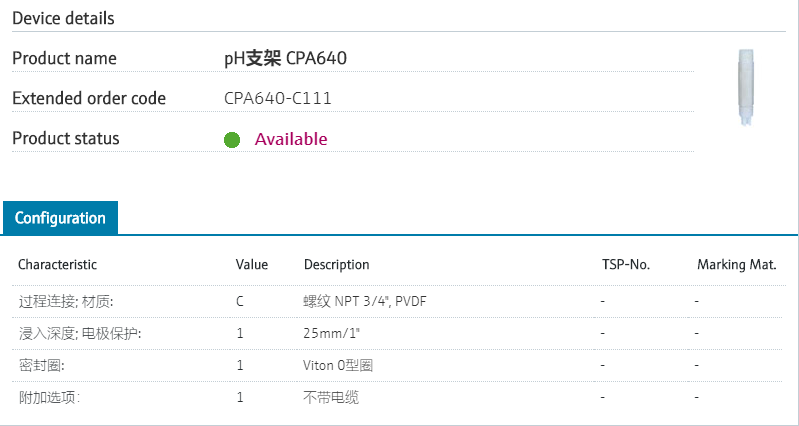Click the Value column header

[251, 265]
